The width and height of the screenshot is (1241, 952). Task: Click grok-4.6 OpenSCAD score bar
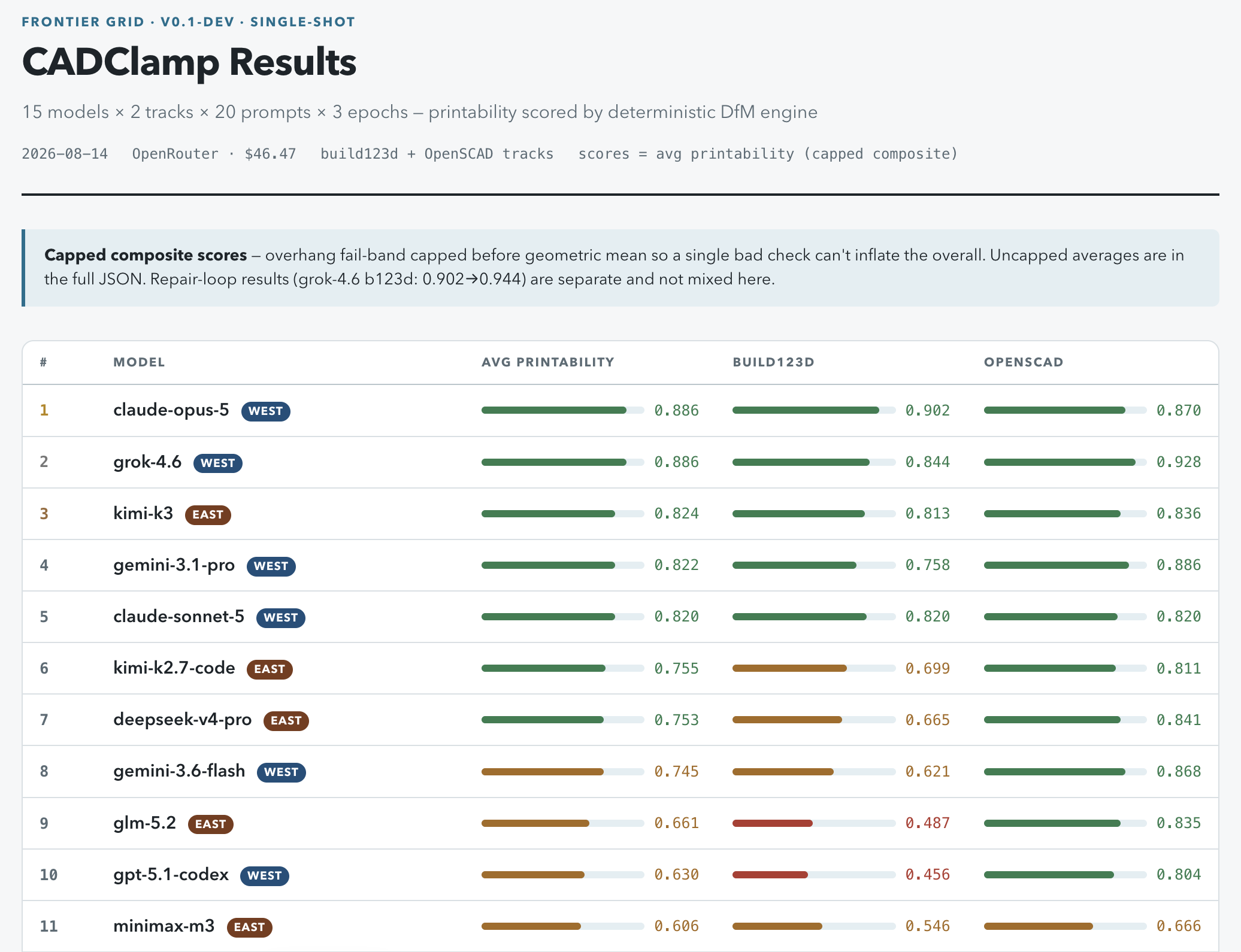(1065, 462)
